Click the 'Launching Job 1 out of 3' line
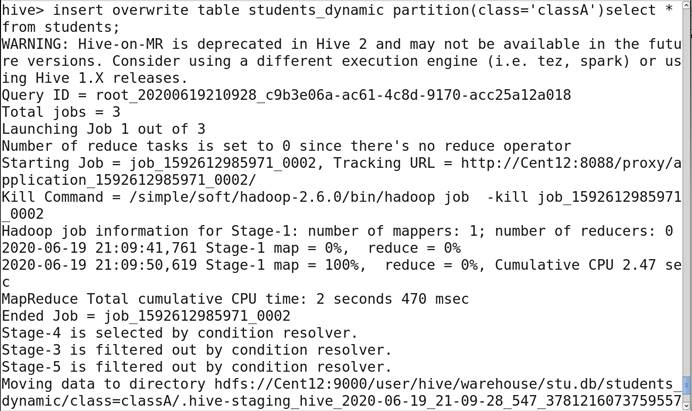This screenshot has width=692, height=411. coord(103,129)
